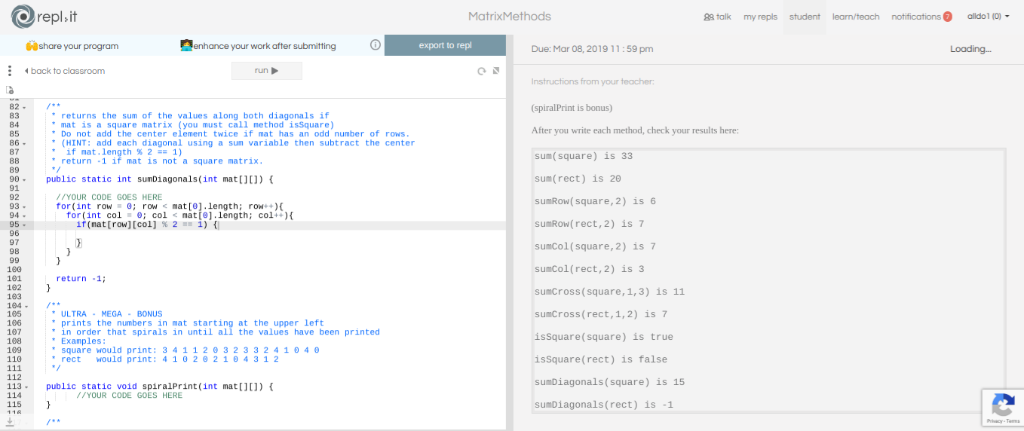The width and height of the screenshot is (1024, 431).
Task: Collapse spiralPrint method at line 113
Action: point(25,387)
